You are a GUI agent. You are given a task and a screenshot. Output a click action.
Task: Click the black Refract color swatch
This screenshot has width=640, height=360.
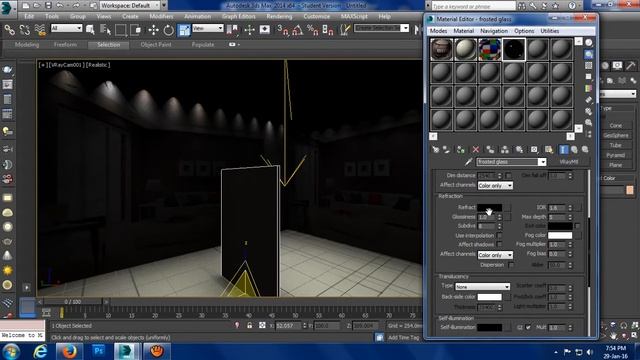pos(489,208)
